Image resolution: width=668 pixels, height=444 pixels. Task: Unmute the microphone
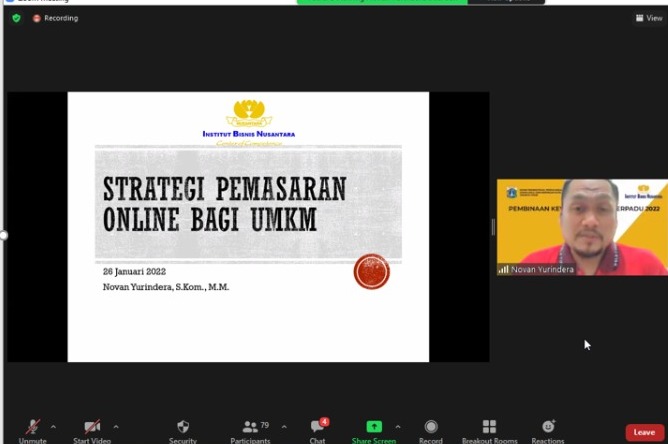(x=32, y=431)
